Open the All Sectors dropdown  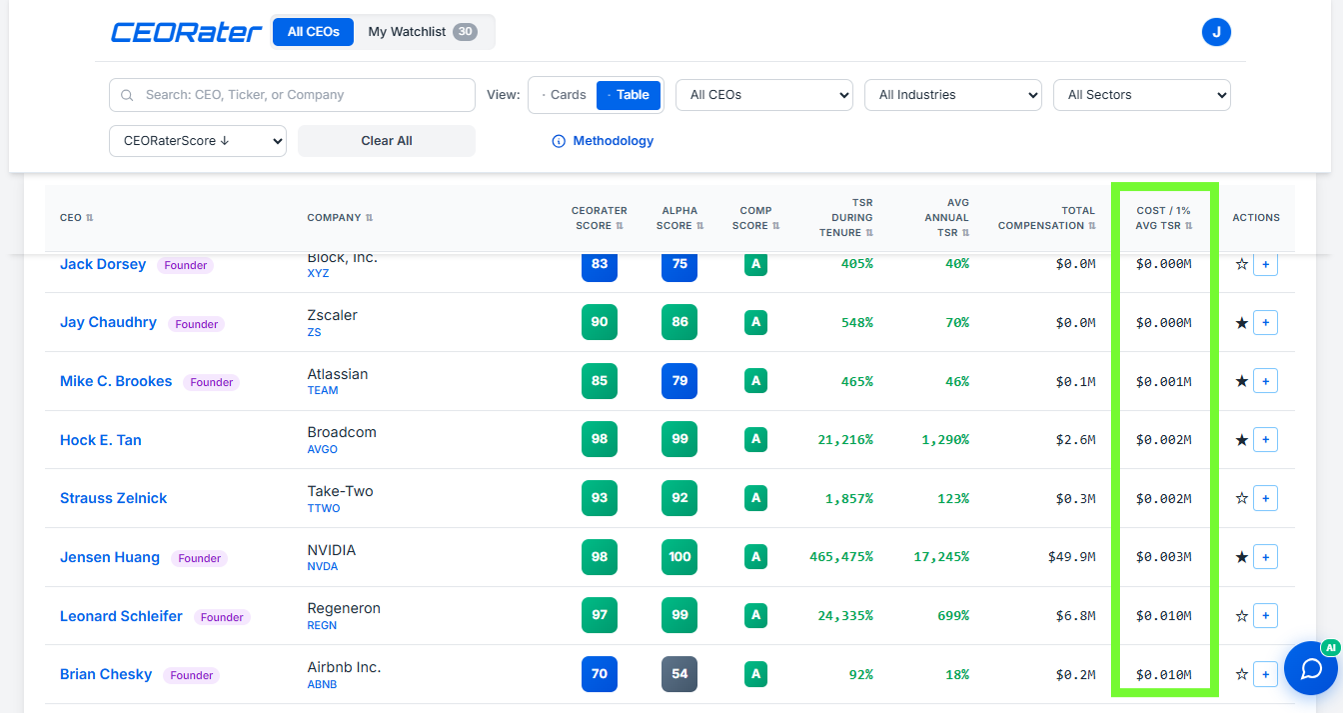click(x=1142, y=95)
